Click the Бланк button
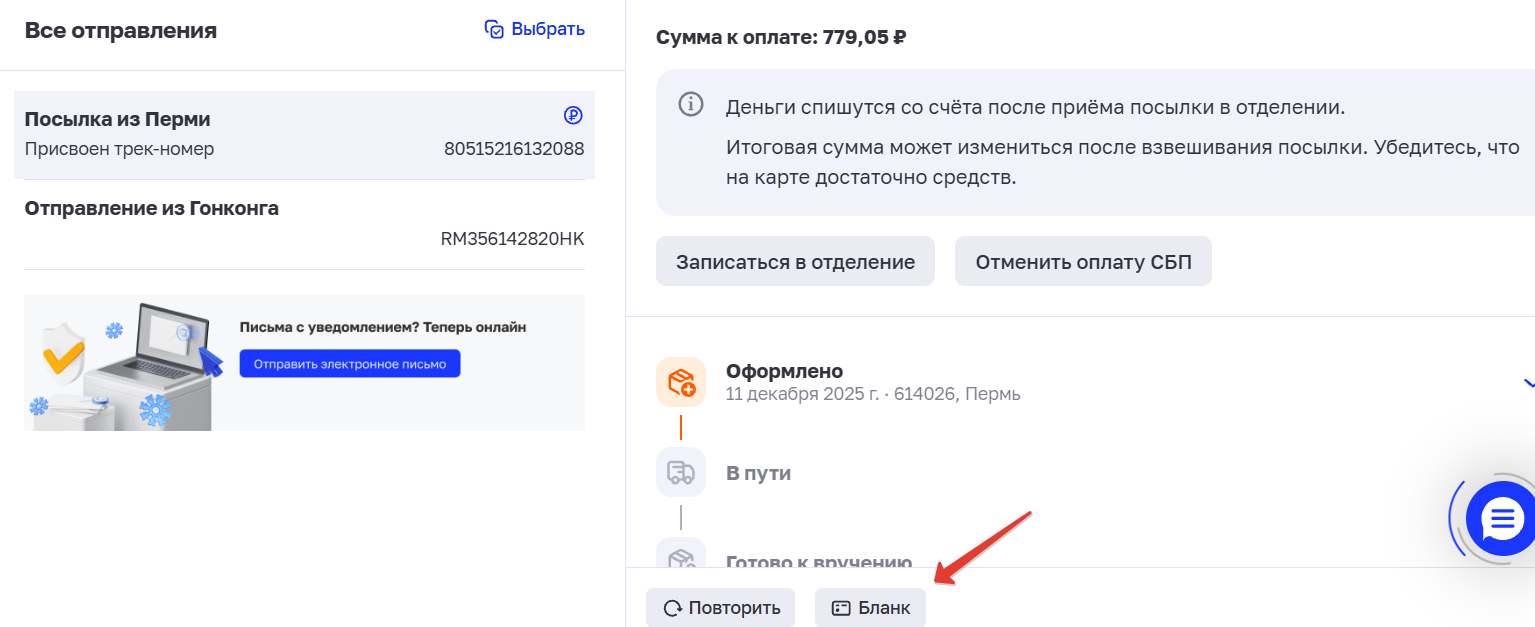Image resolution: width=1535 pixels, height=627 pixels. [870, 606]
